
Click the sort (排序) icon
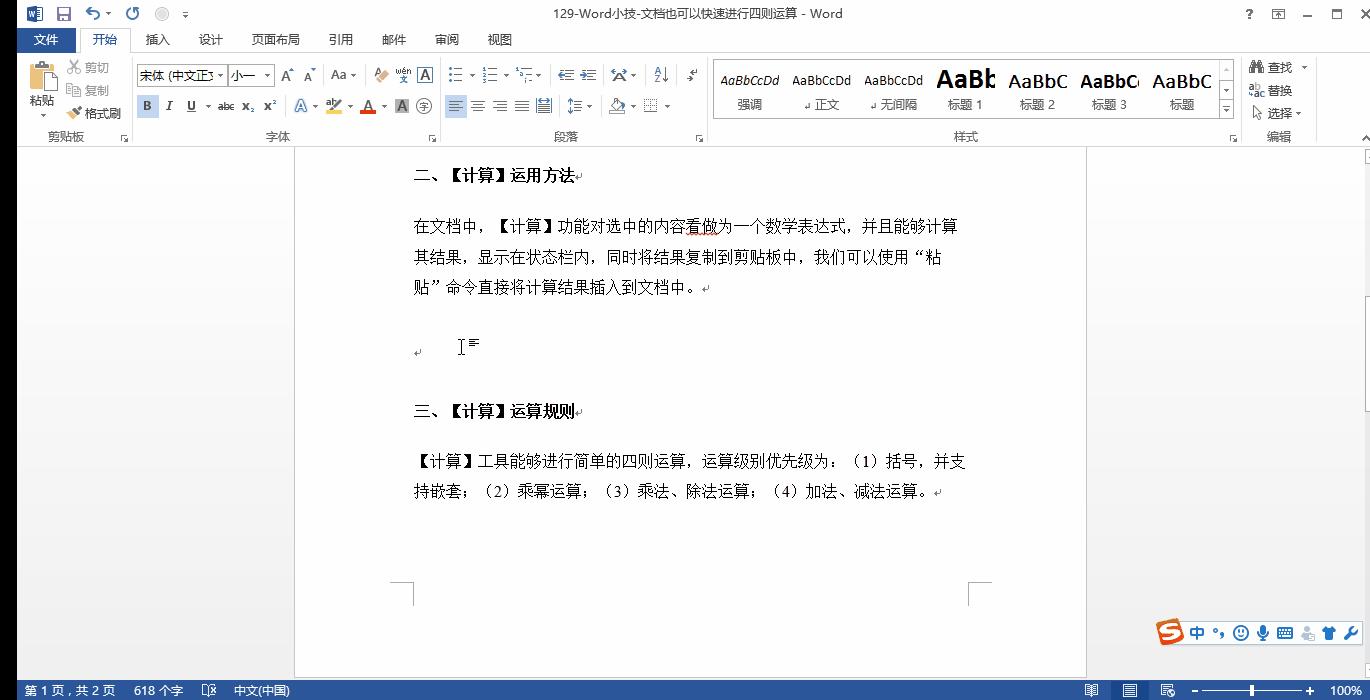tap(659, 74)
